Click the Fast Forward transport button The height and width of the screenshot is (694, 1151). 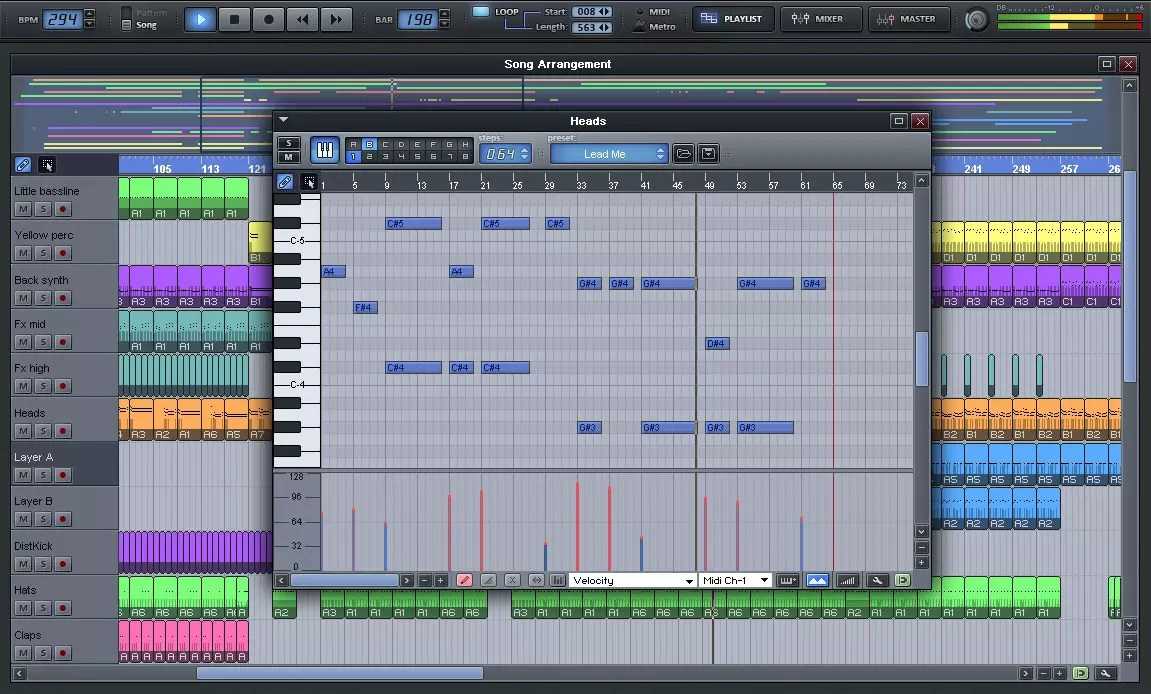pyautogui.click(x=336, y=19)
